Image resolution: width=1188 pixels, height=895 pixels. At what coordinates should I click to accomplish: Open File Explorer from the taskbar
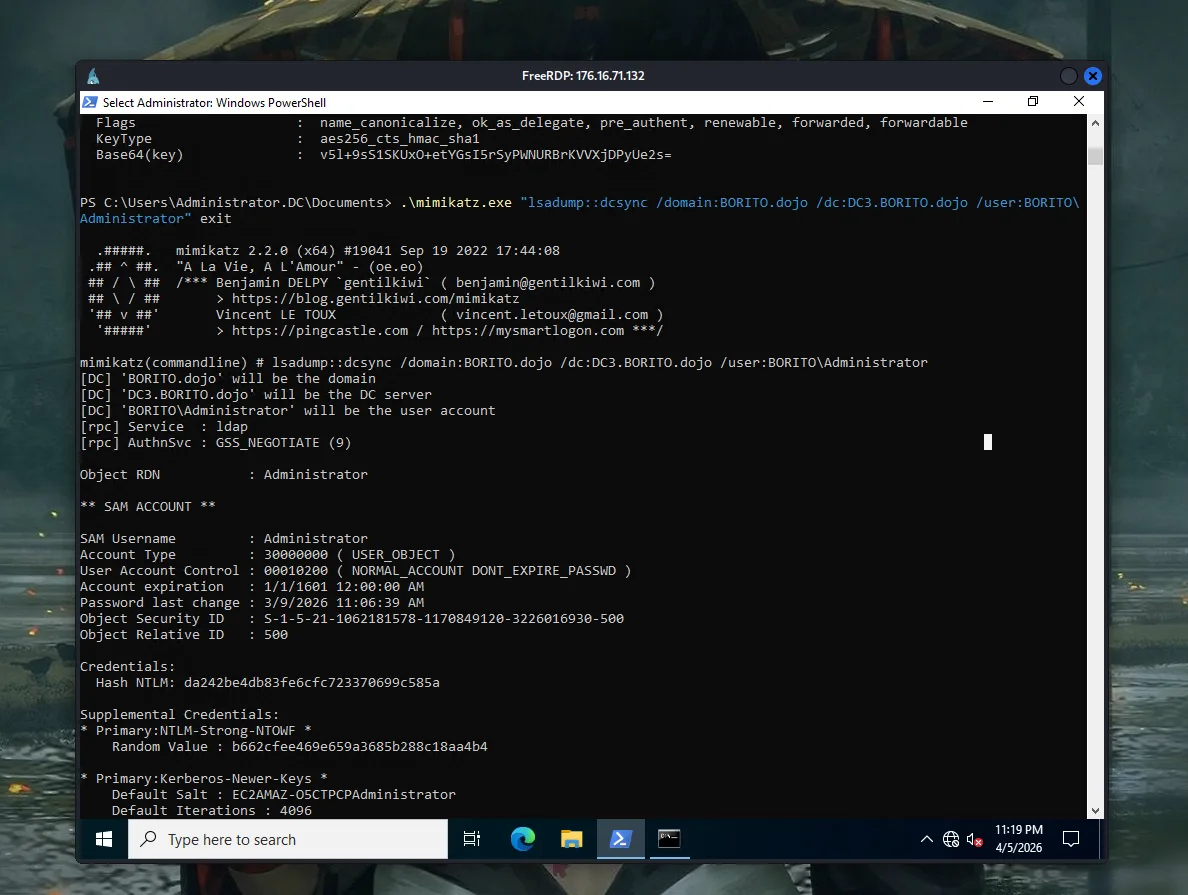[571, 839]
